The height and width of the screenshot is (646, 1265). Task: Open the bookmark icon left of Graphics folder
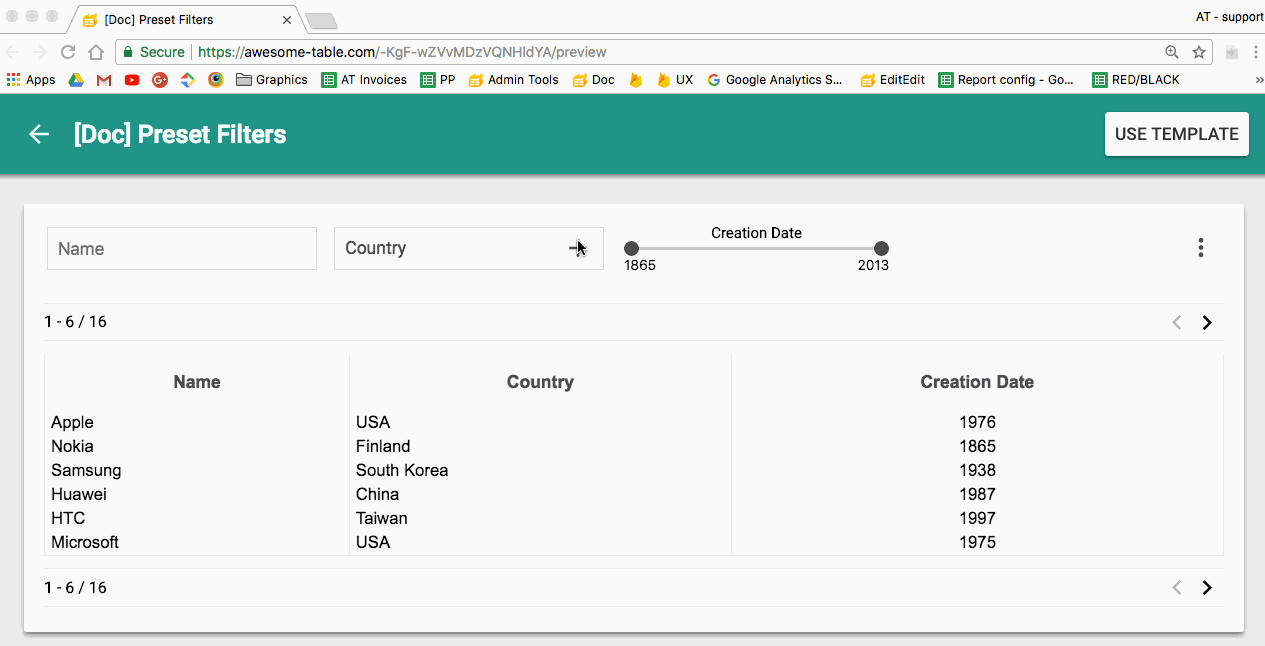(x=215, y=80)
